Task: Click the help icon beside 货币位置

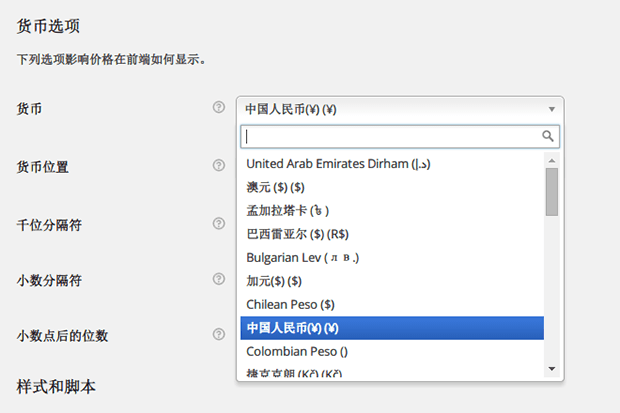Action: pos(219,165)
